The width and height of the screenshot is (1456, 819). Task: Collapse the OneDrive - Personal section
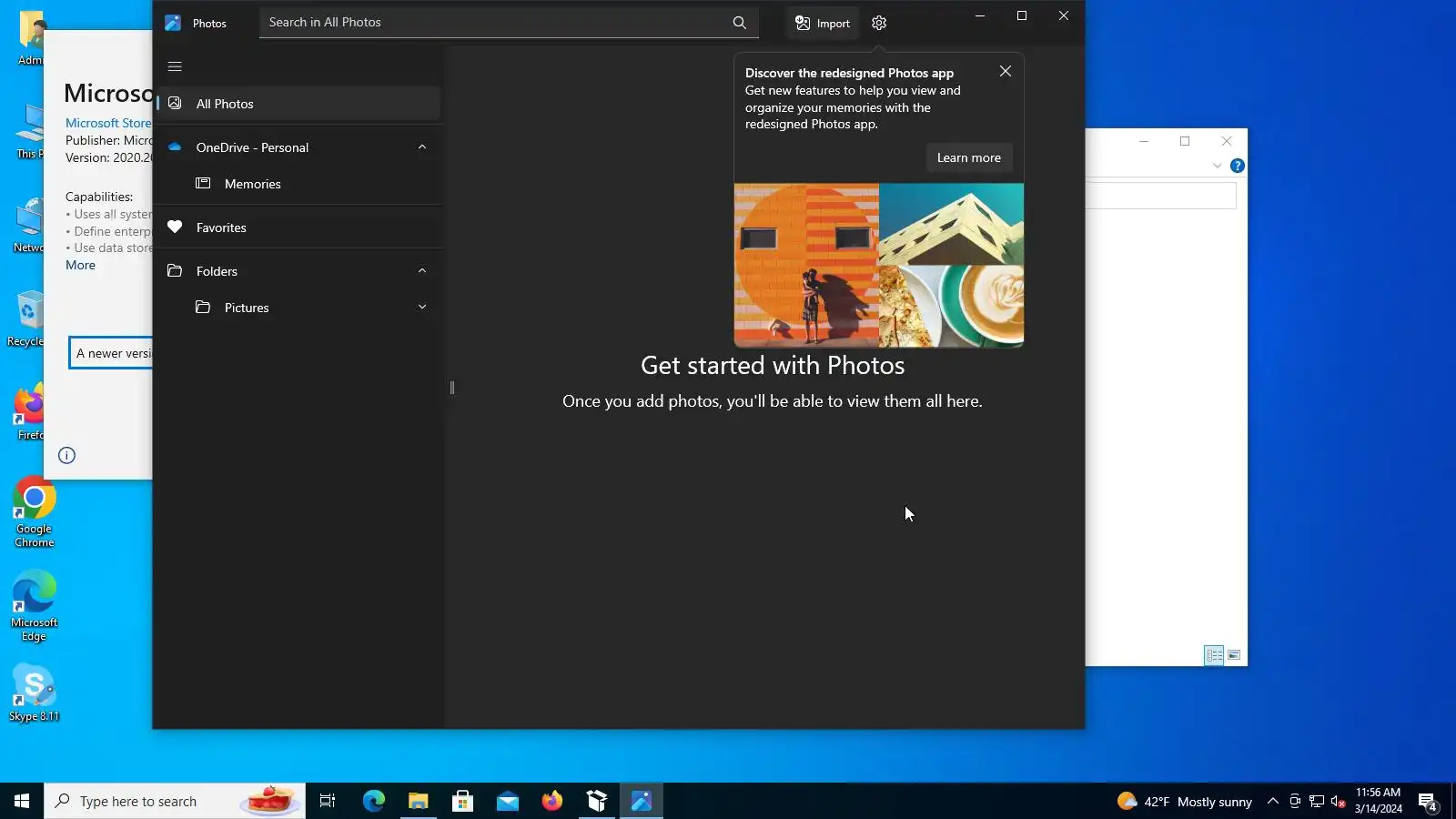coord(422,147)
